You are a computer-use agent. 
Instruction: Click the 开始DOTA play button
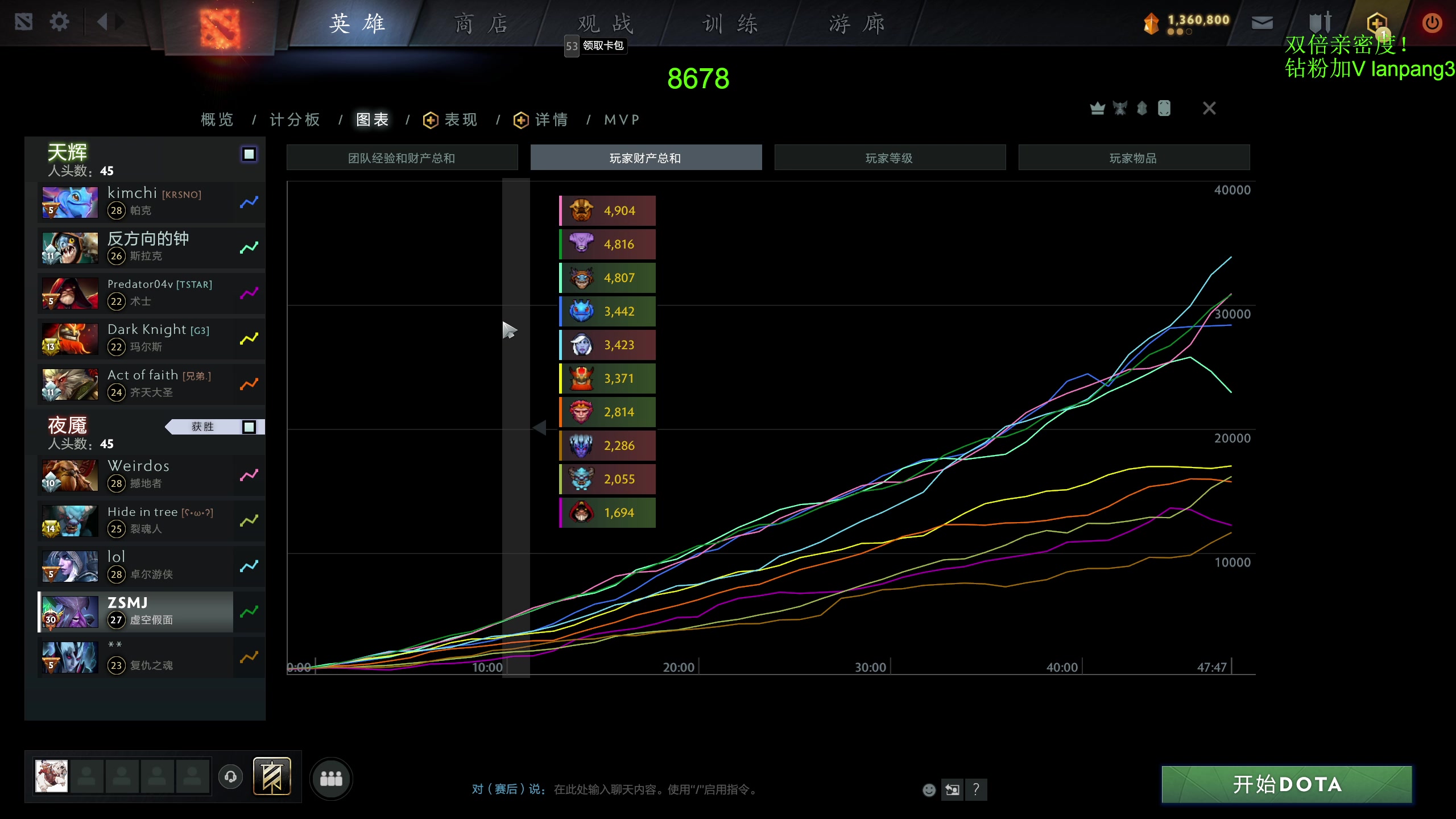(x=1287, y=784)
